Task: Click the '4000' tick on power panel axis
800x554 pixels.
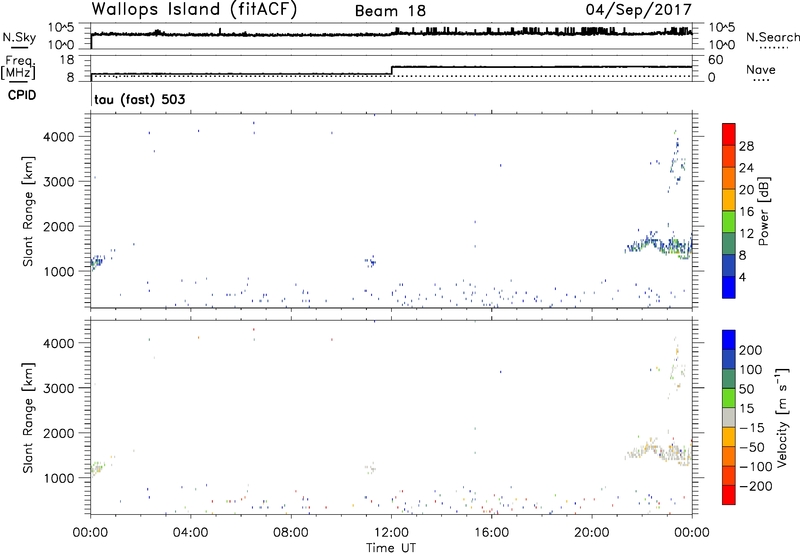Action: click(59, 137)
